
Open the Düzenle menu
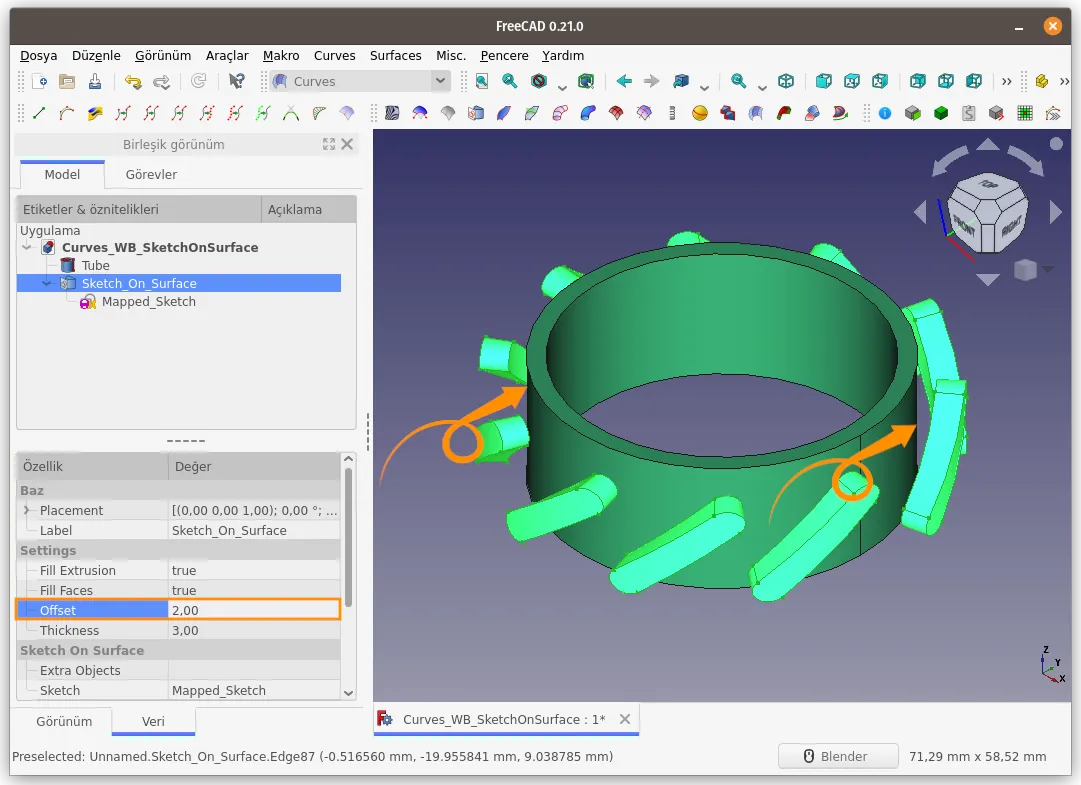tap(96, 56)
